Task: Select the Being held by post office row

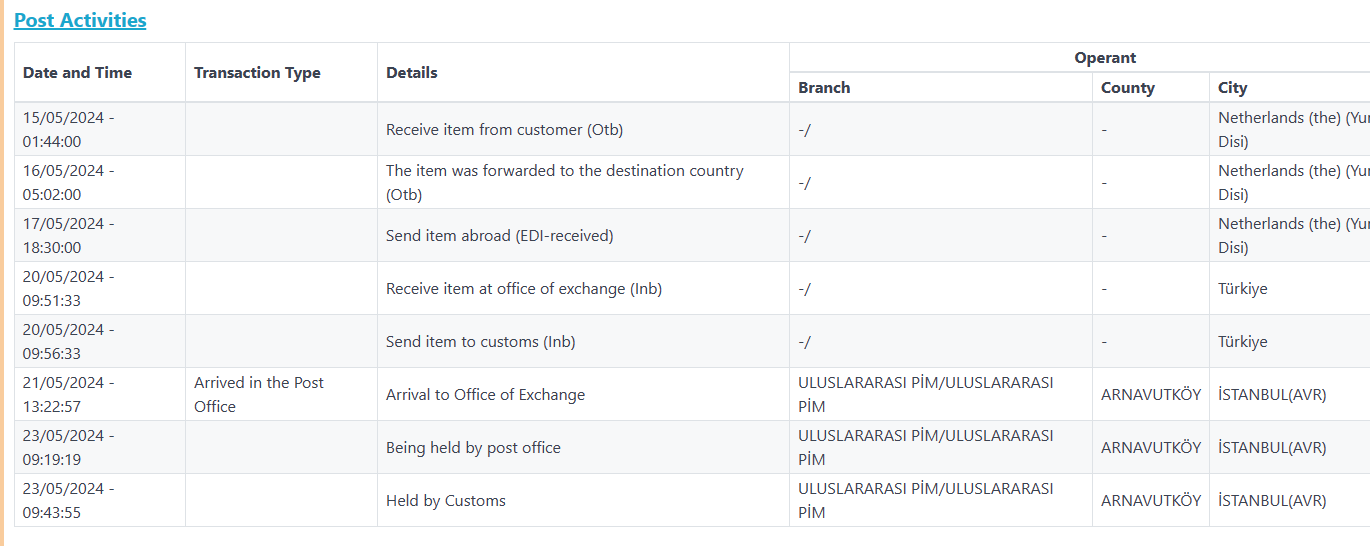Action: click(x=473, y=448)
